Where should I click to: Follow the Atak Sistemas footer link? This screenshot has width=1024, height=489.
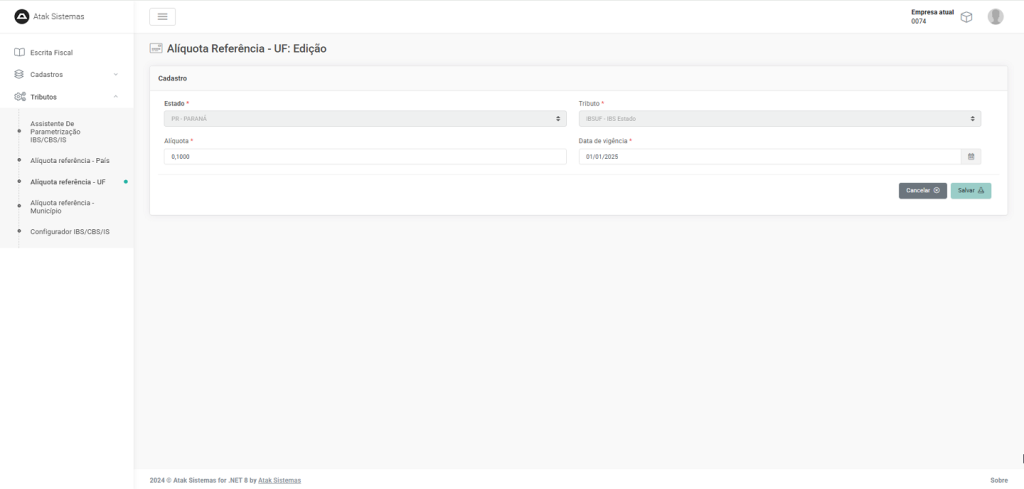(279, 480)
